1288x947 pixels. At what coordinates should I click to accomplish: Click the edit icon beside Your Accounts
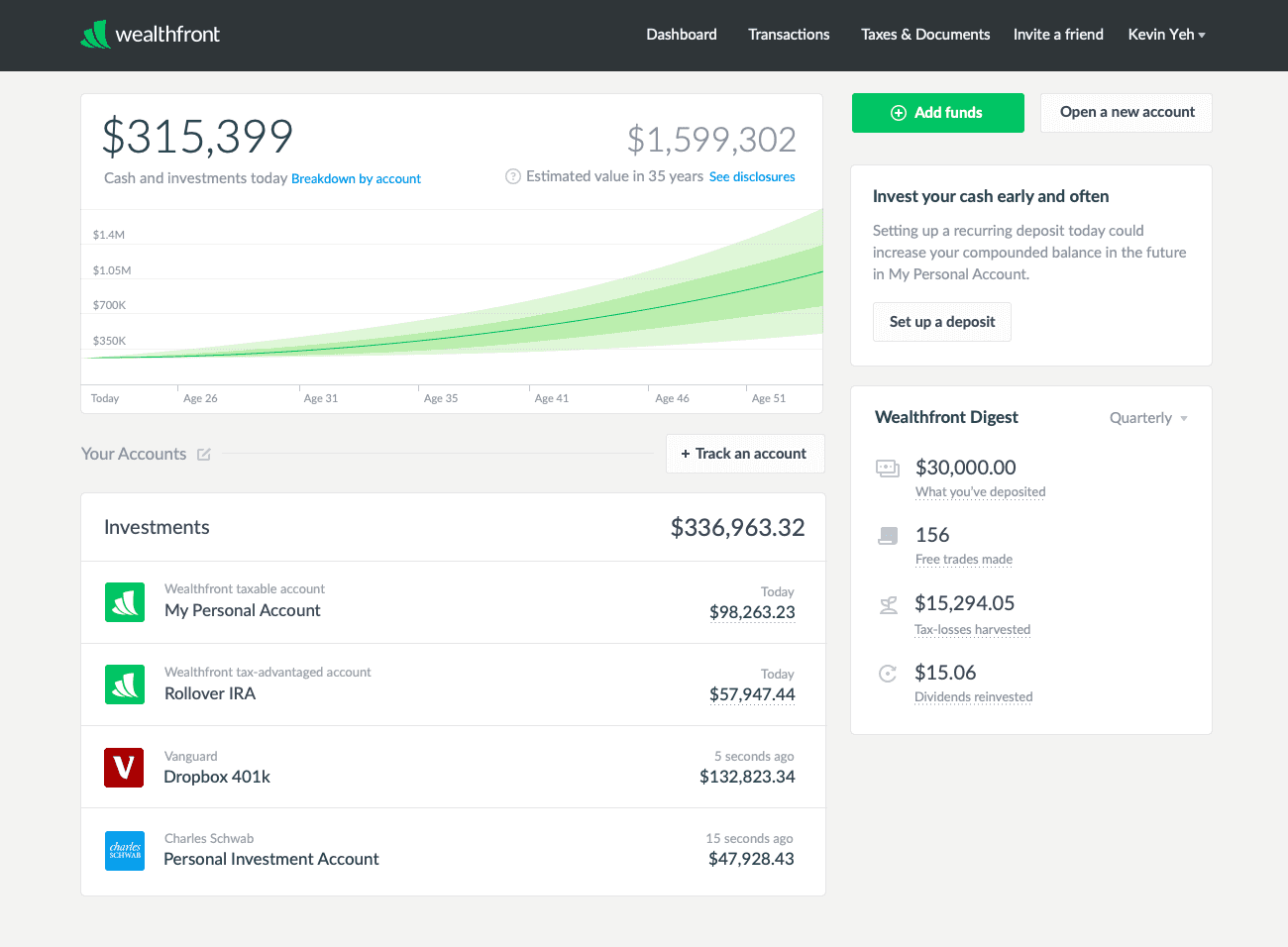(x=204, y=454)
